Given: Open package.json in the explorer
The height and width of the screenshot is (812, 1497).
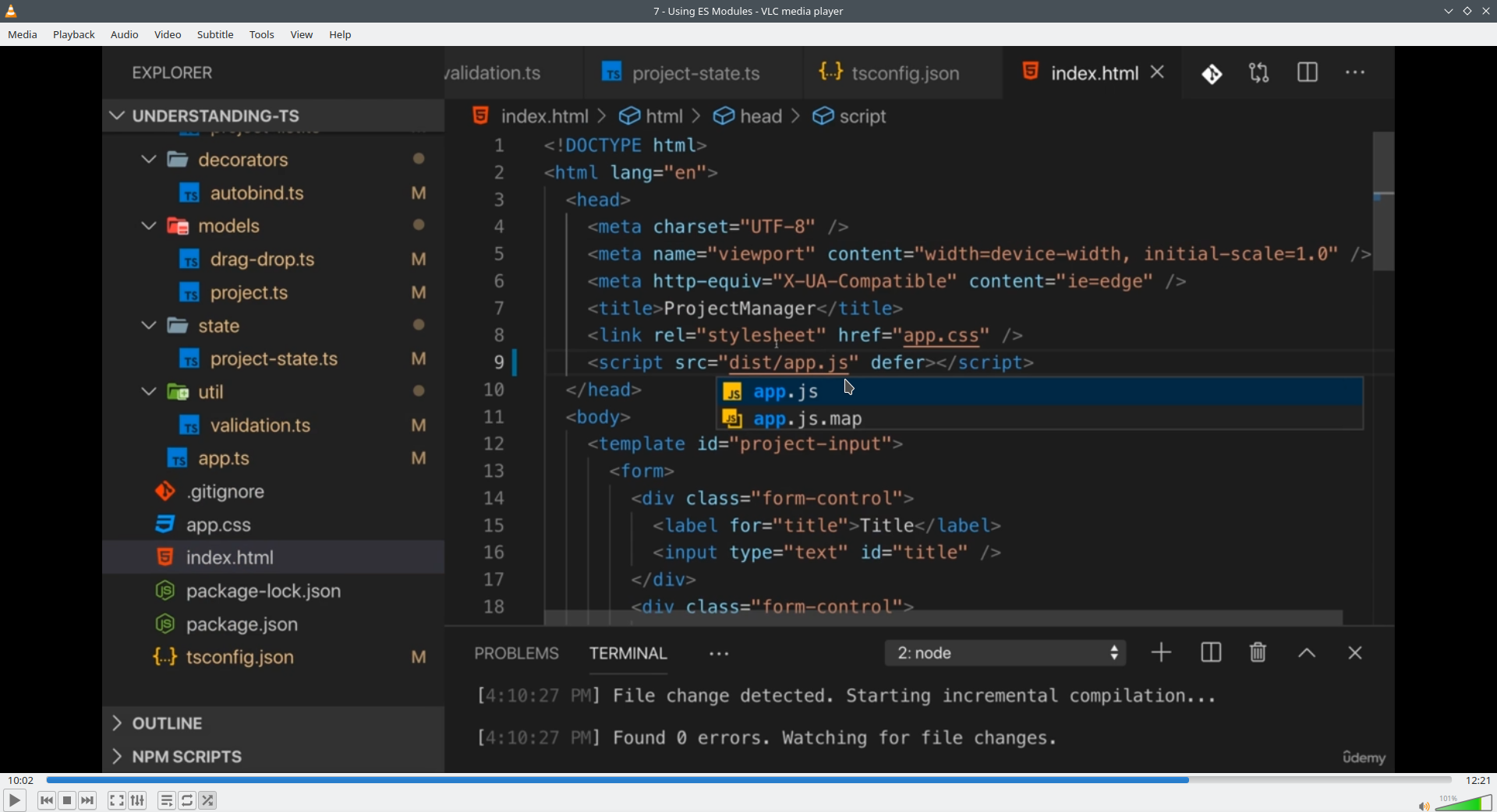Looking at the screenshot, I should [x=273, y=624].
